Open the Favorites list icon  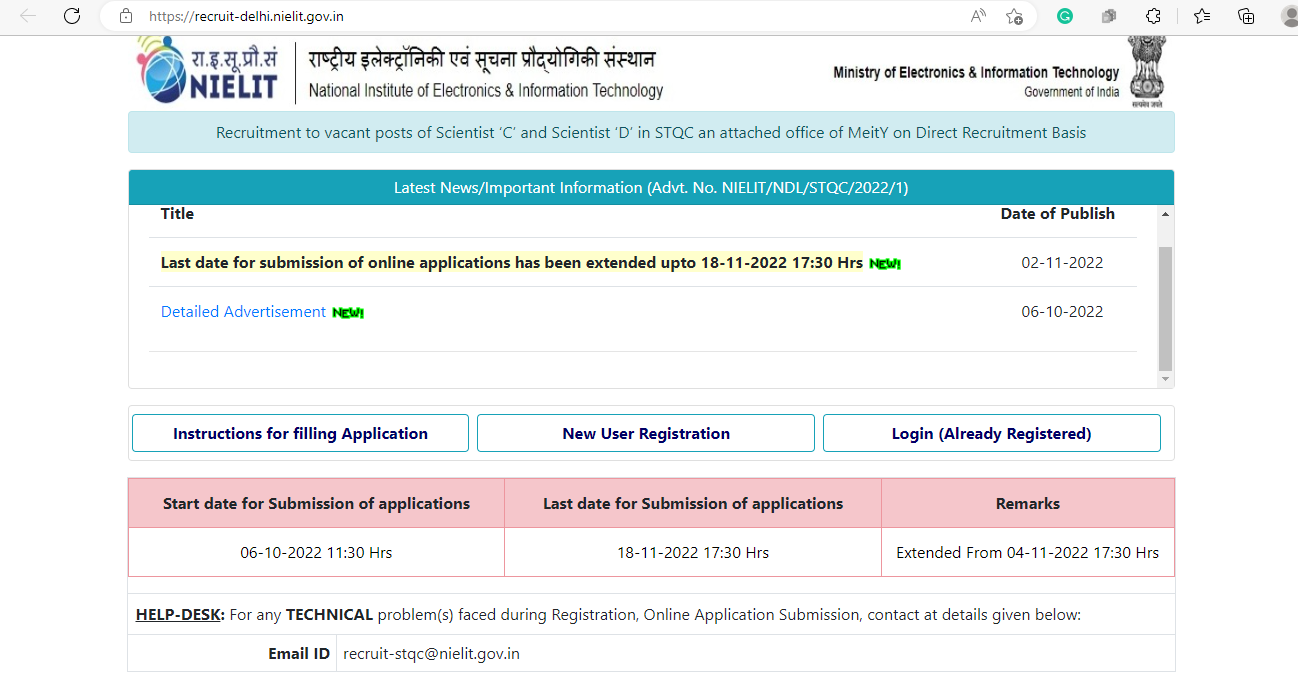pyautogui.click(x=1202, y=16)
